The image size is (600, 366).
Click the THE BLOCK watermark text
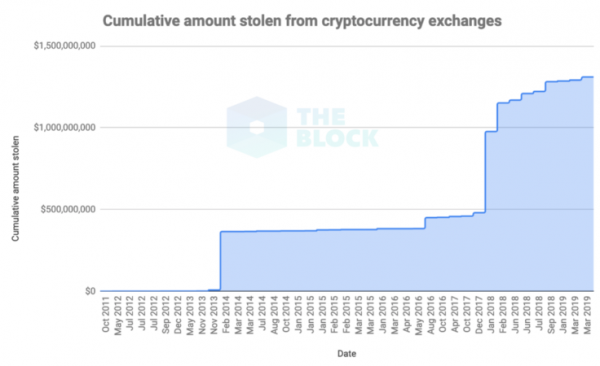pos(337,127)
